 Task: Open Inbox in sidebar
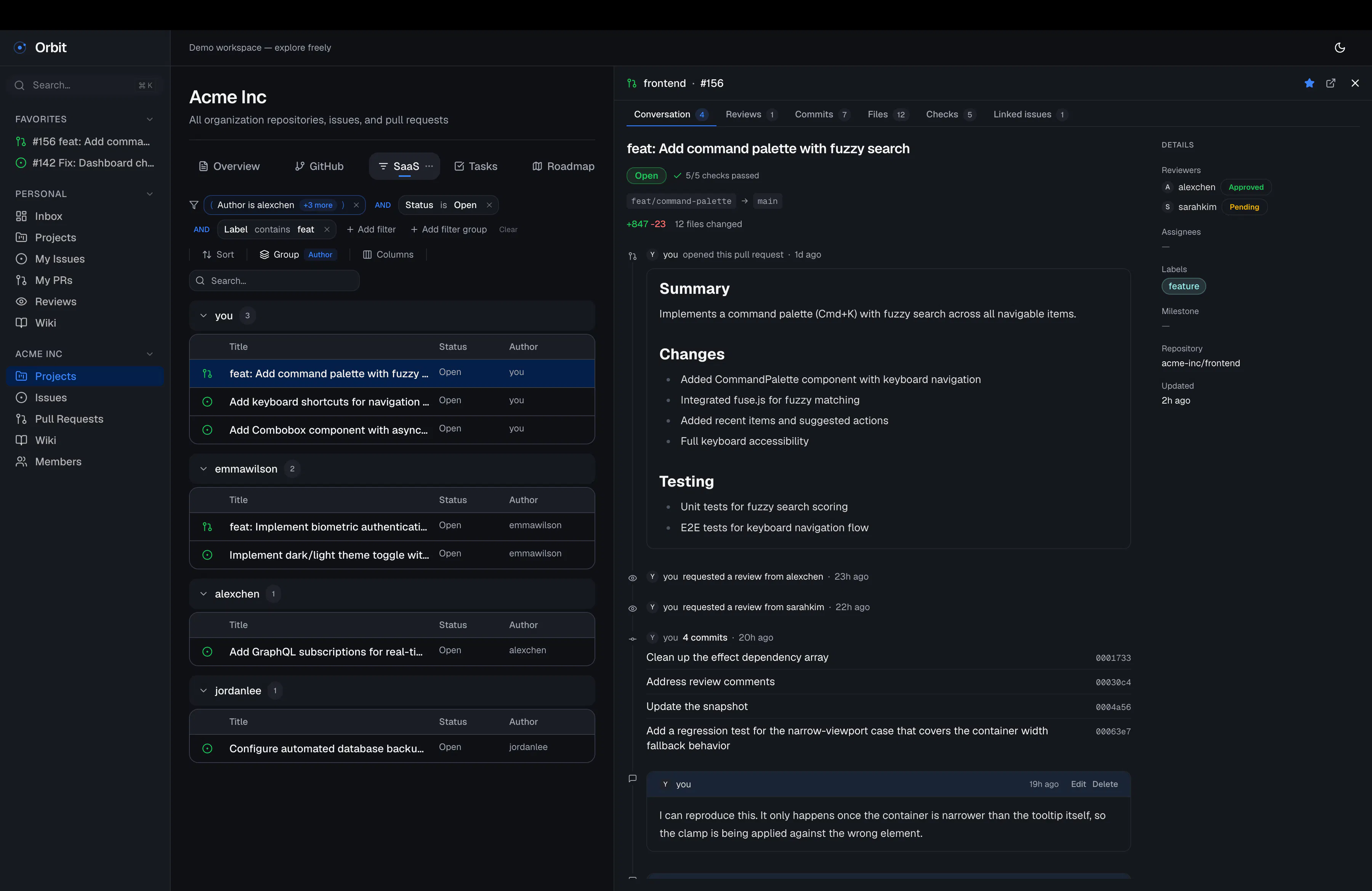(x=85, y=216)
